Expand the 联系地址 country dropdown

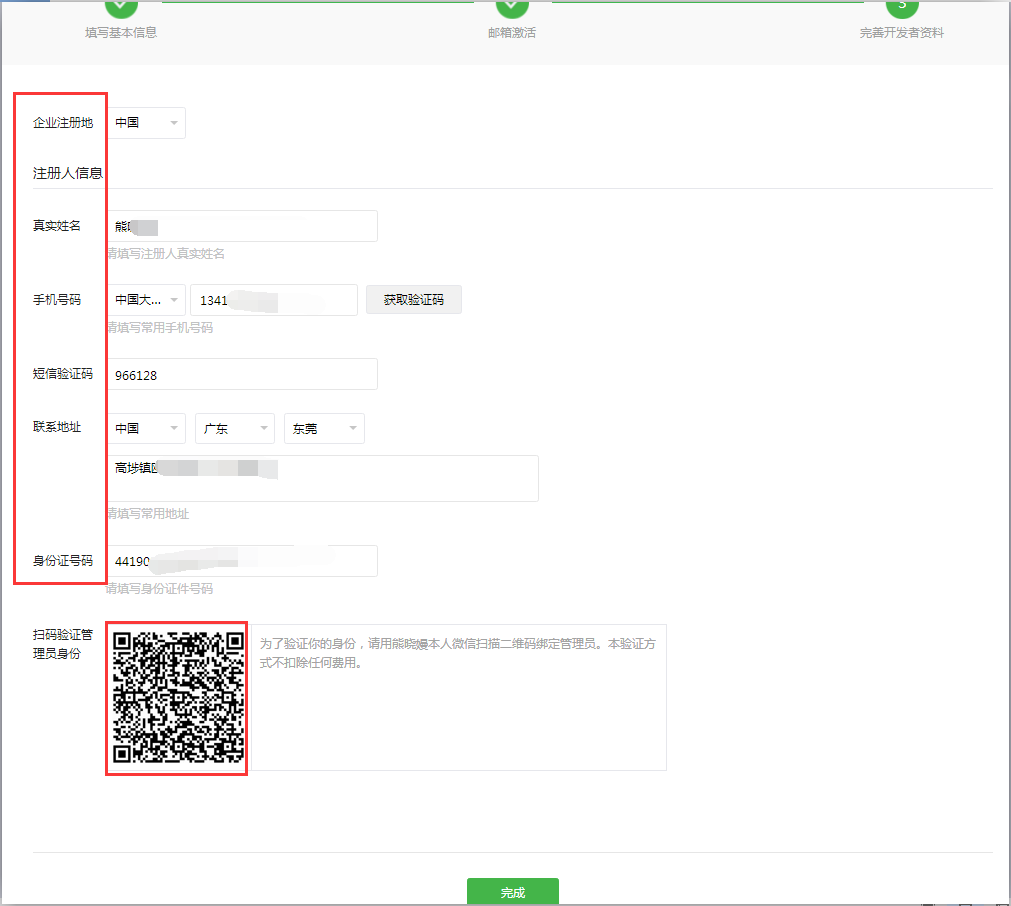tap(146, 428)
